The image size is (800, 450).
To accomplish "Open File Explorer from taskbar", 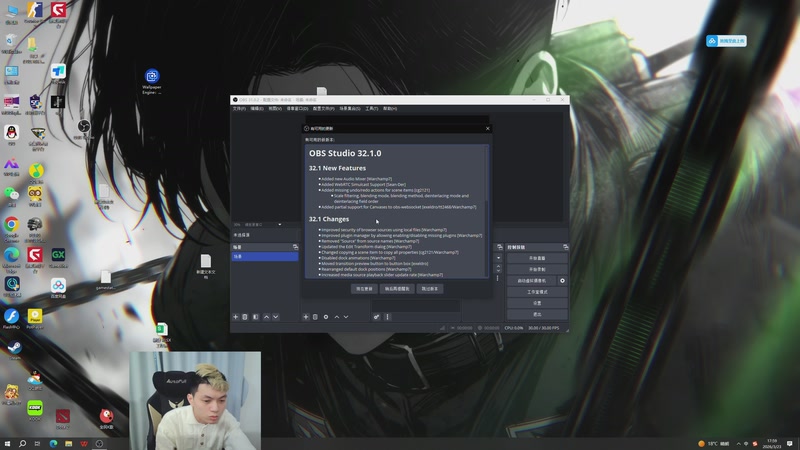I will click(x=68, y=443).
